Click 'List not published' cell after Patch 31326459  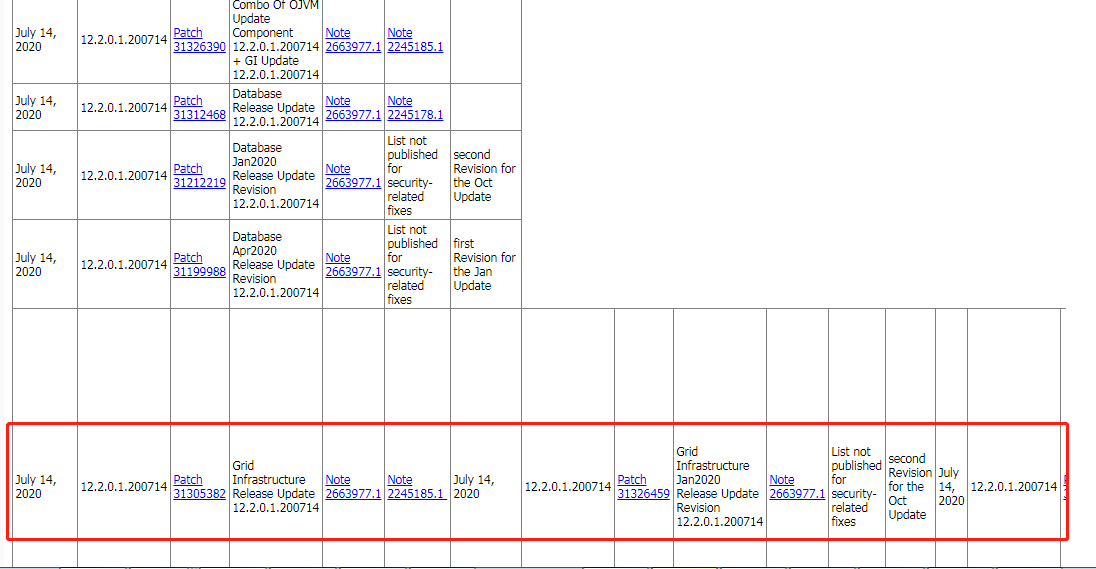click(856, 487)
